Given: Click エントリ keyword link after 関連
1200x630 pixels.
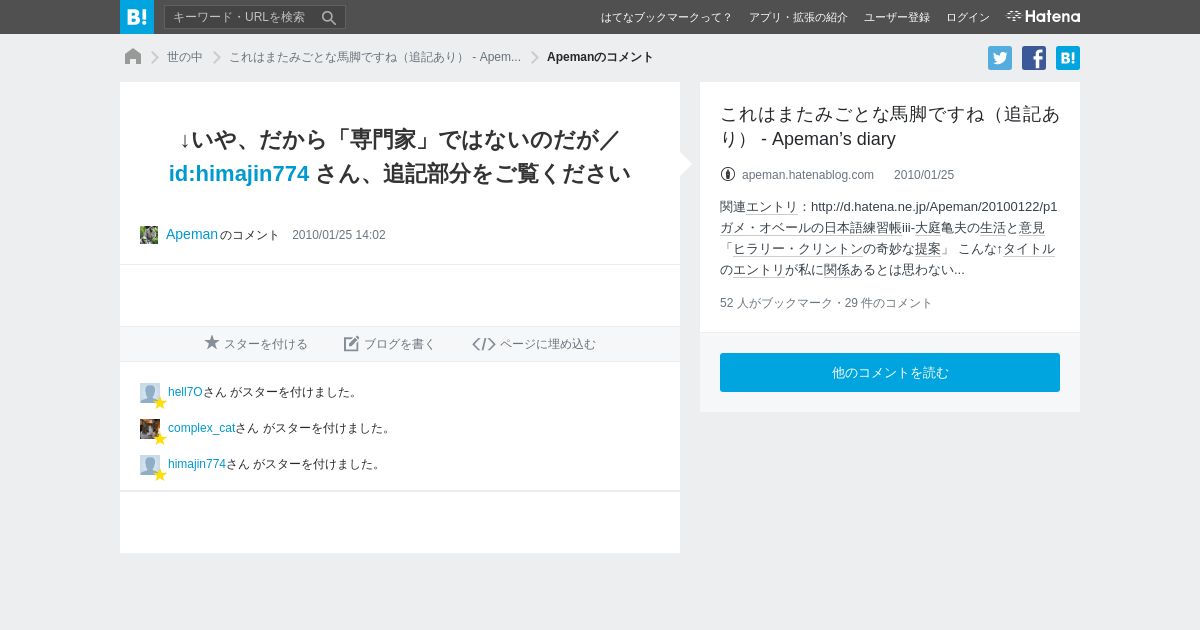Looking at the screenshot, I should [x=772, y=207].
